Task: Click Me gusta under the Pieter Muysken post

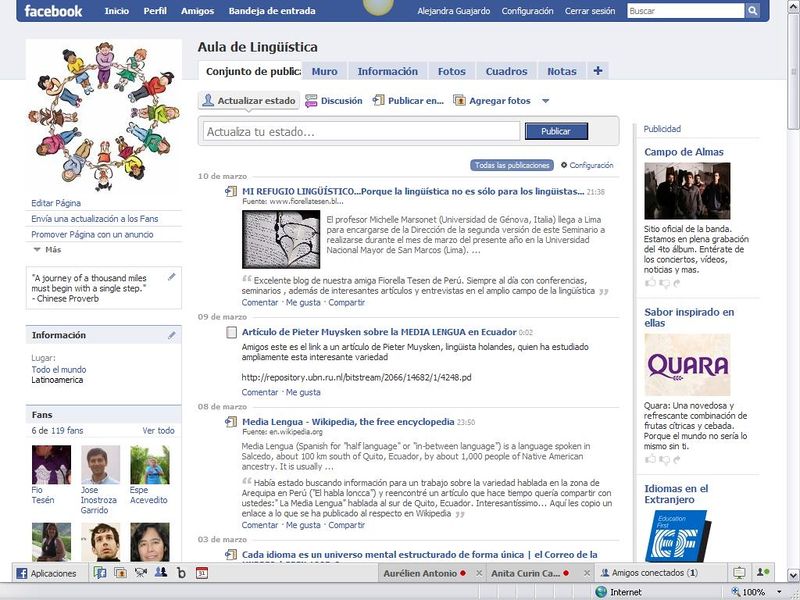Action: [303, 392]
